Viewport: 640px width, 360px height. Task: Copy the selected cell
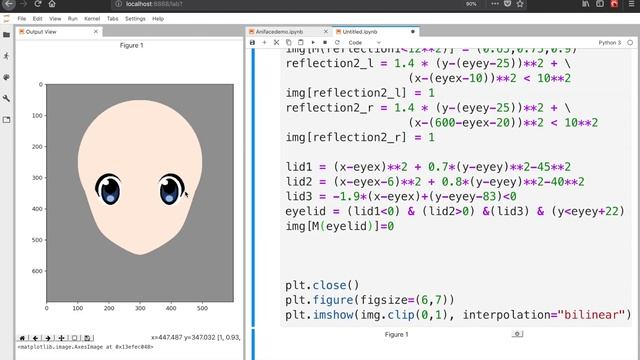click(289, 42)
